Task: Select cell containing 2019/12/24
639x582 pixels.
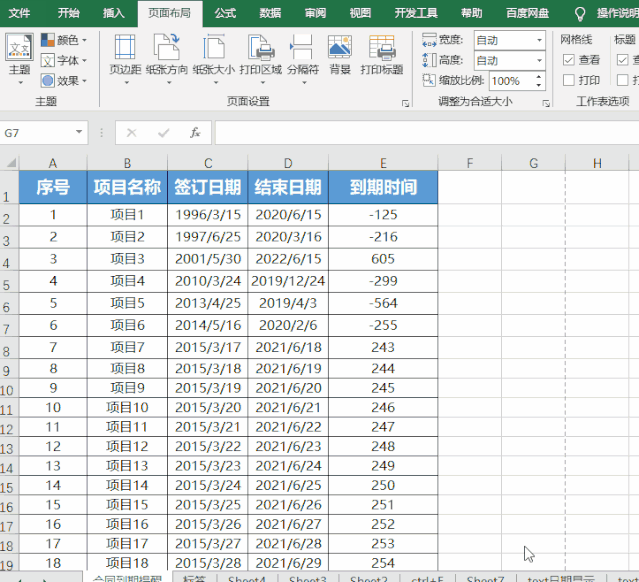Action: click(x=288, y=281)
